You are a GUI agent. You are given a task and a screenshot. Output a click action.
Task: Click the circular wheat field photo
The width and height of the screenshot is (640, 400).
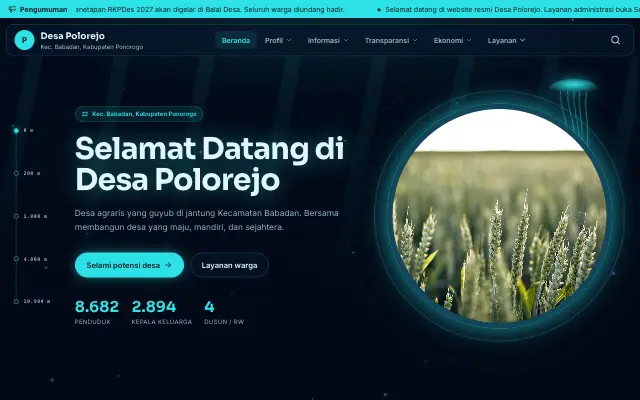[x=500, y=216]
